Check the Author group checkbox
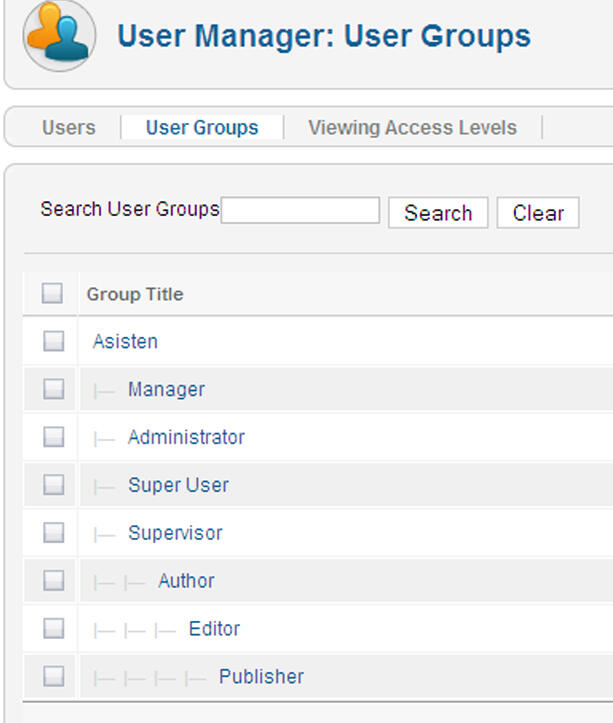613x723 pixels. 54,581
